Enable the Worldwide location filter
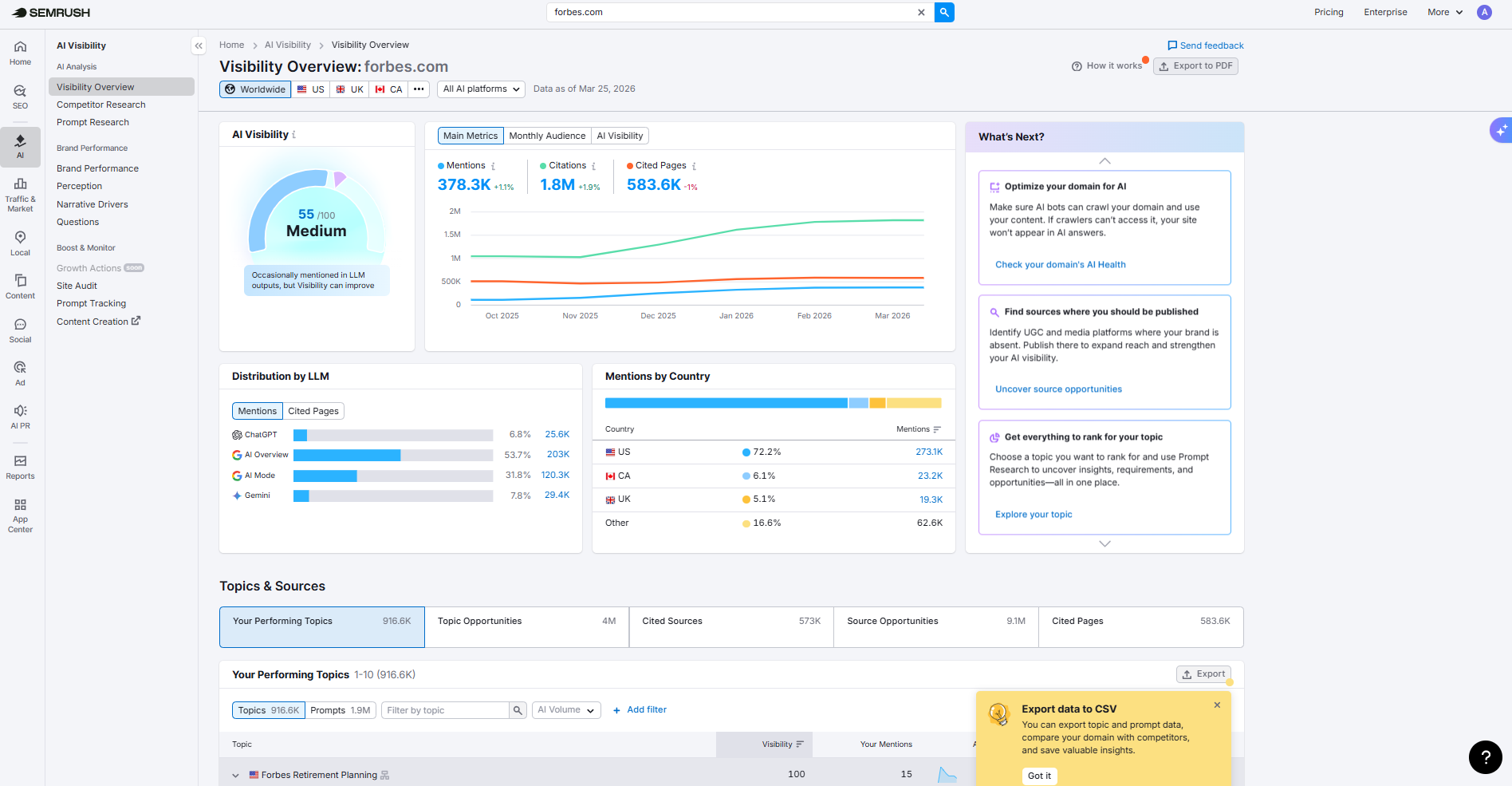The image size is (1512, 786). coord(254,89)
